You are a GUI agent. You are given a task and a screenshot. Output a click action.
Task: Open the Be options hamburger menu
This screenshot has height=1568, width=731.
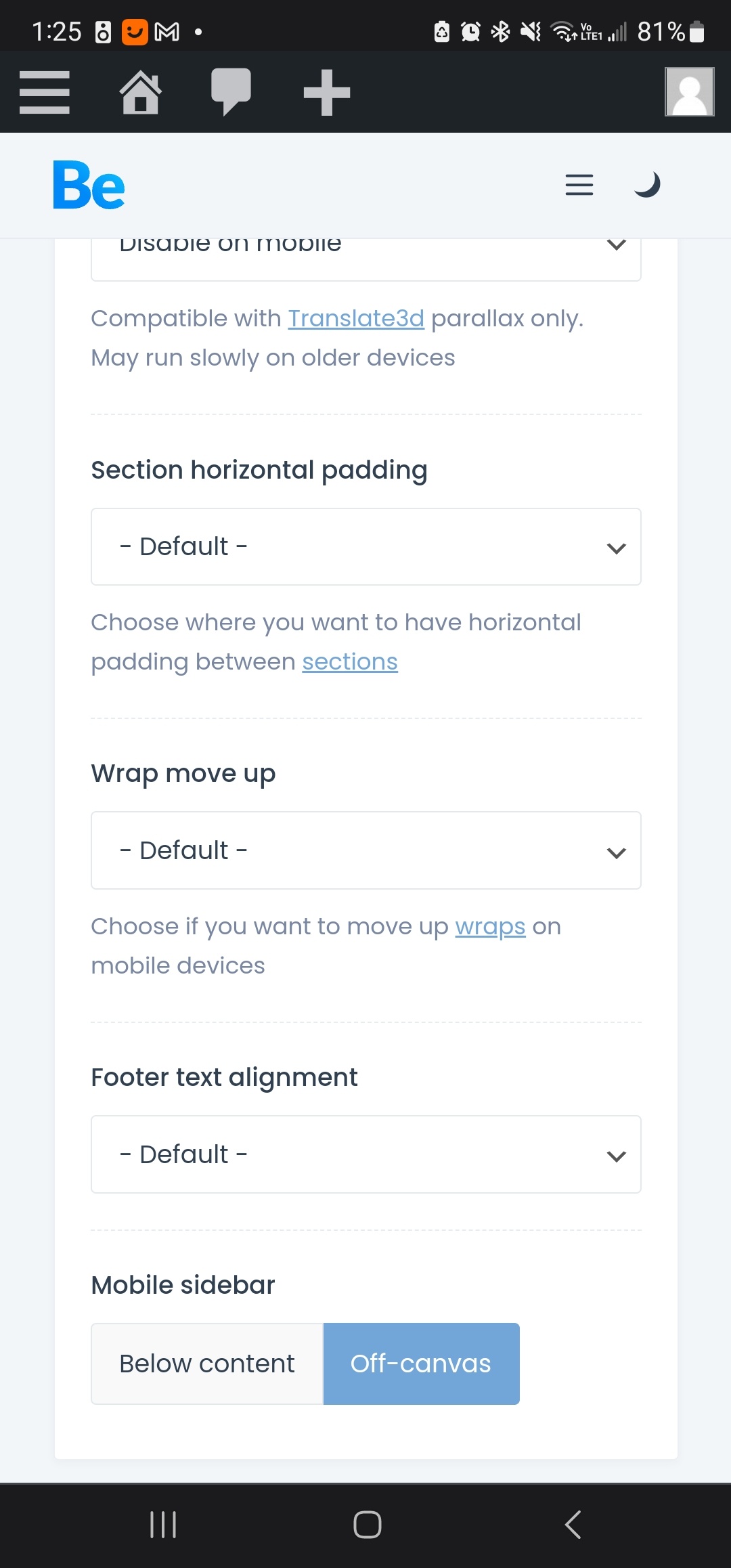coord(579,185)
